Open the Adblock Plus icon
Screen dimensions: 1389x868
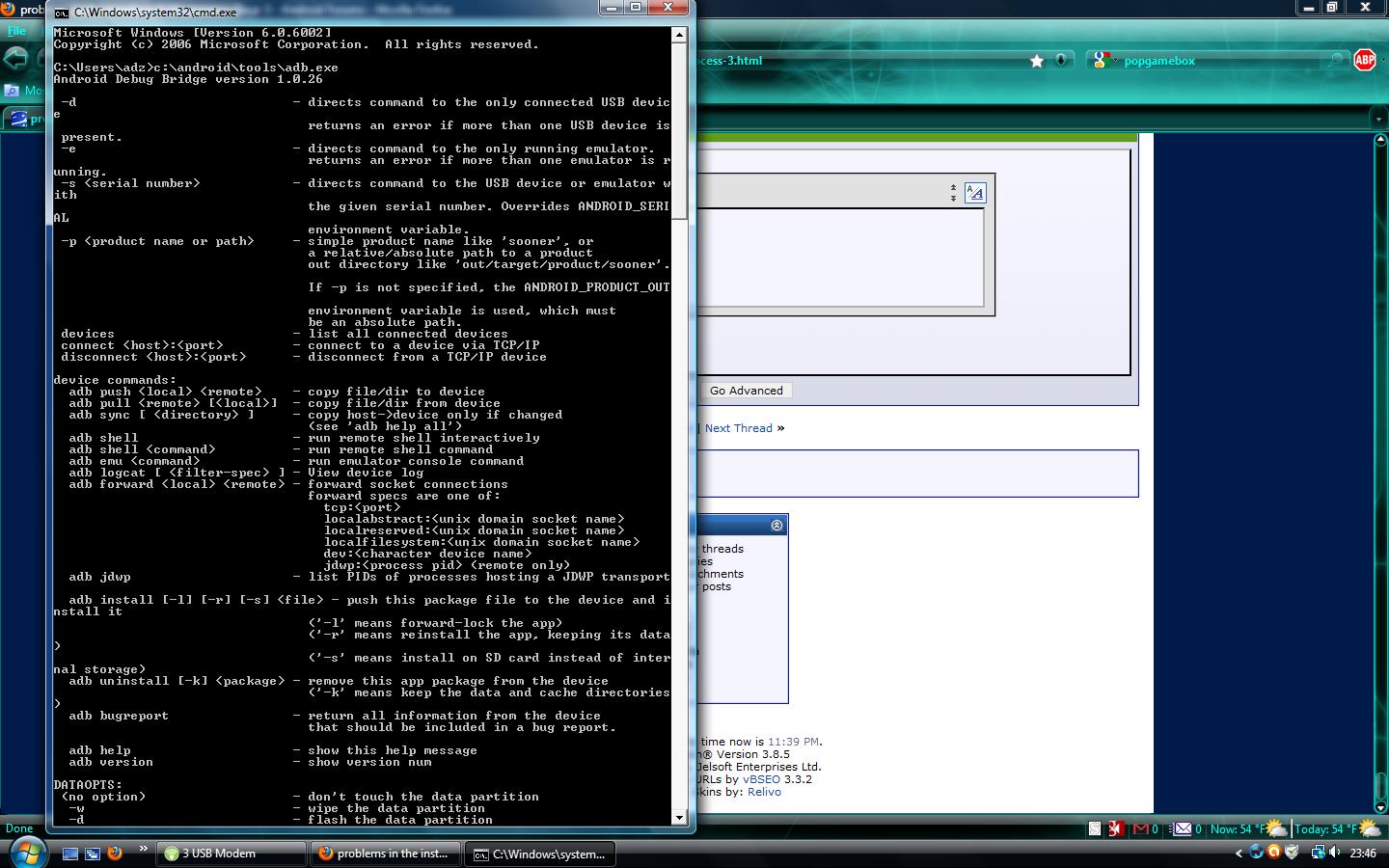[1364, 60]
